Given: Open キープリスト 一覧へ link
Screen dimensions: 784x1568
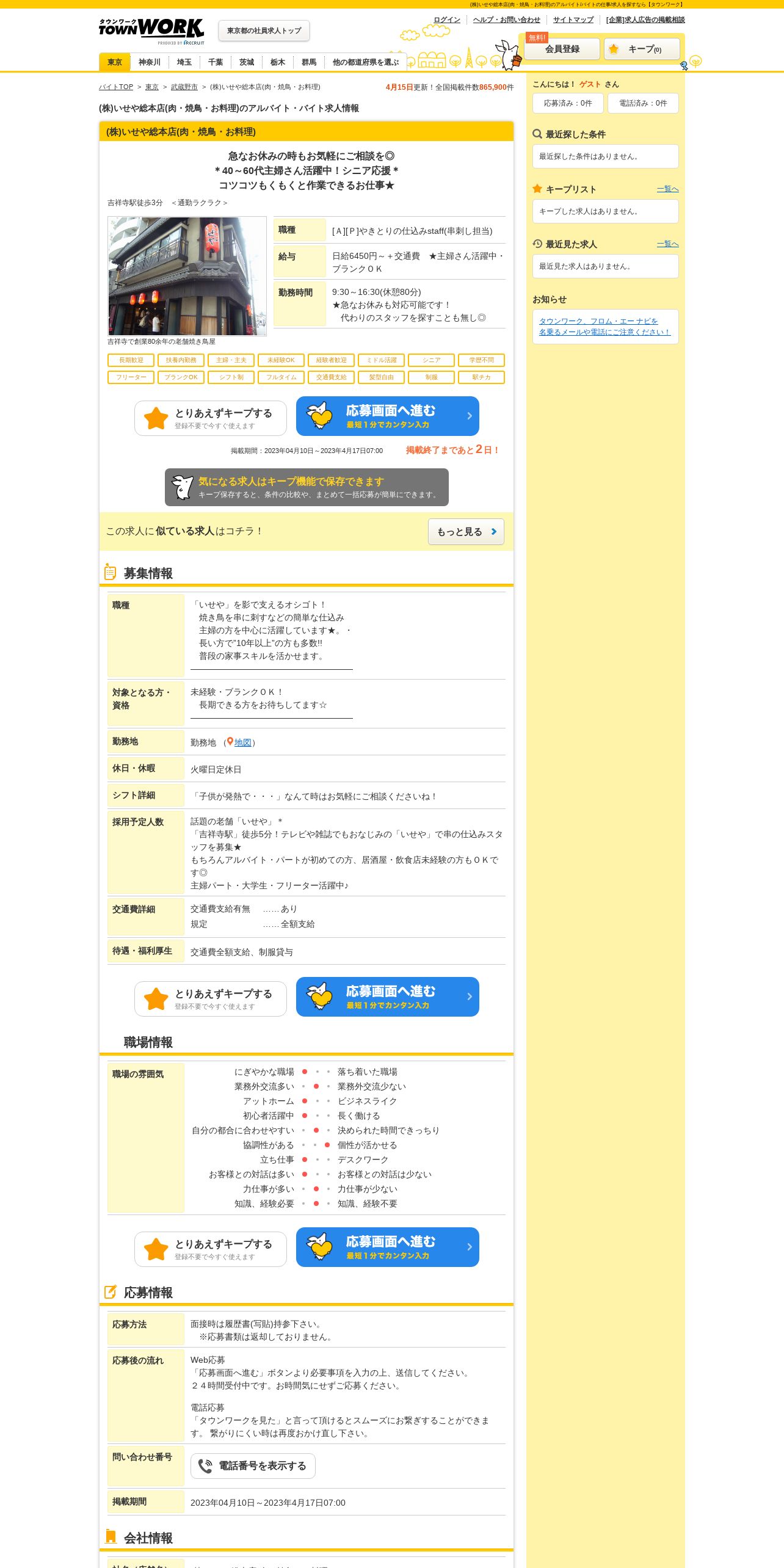Looking at the screenshot, I should 668,189.
